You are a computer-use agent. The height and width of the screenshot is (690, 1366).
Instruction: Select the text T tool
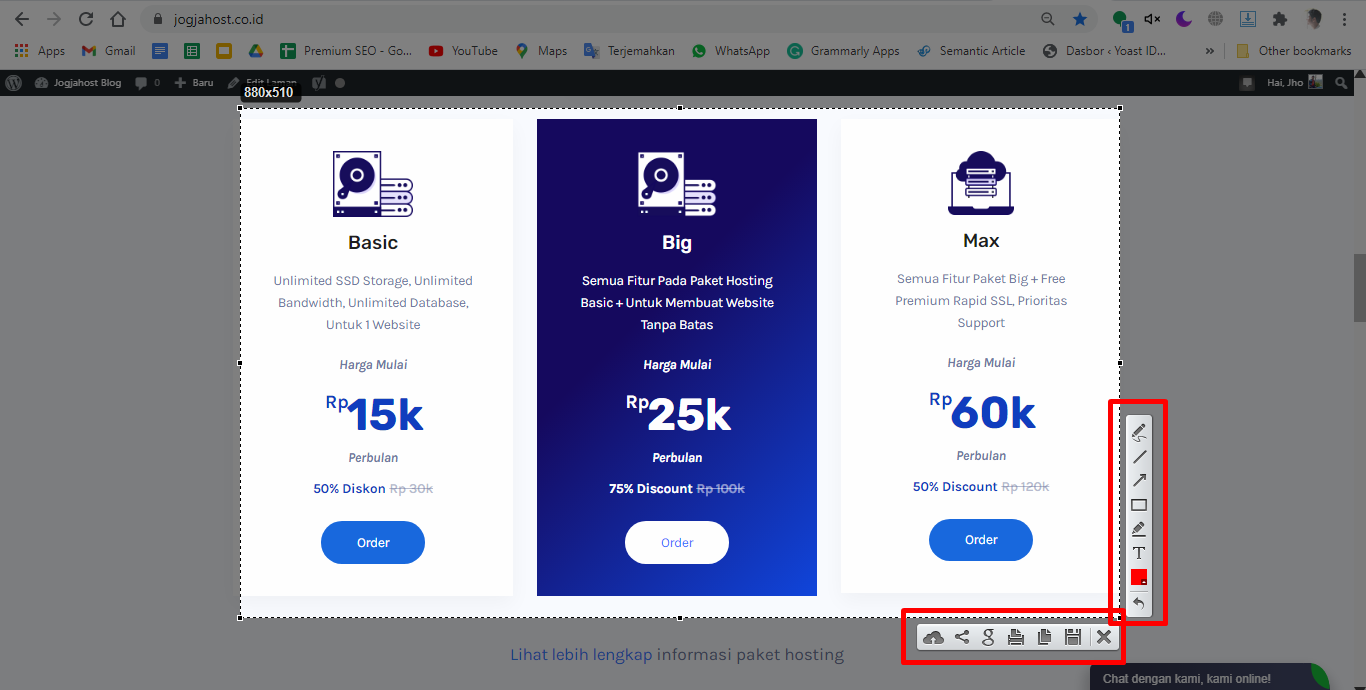tap(1138, 552)
